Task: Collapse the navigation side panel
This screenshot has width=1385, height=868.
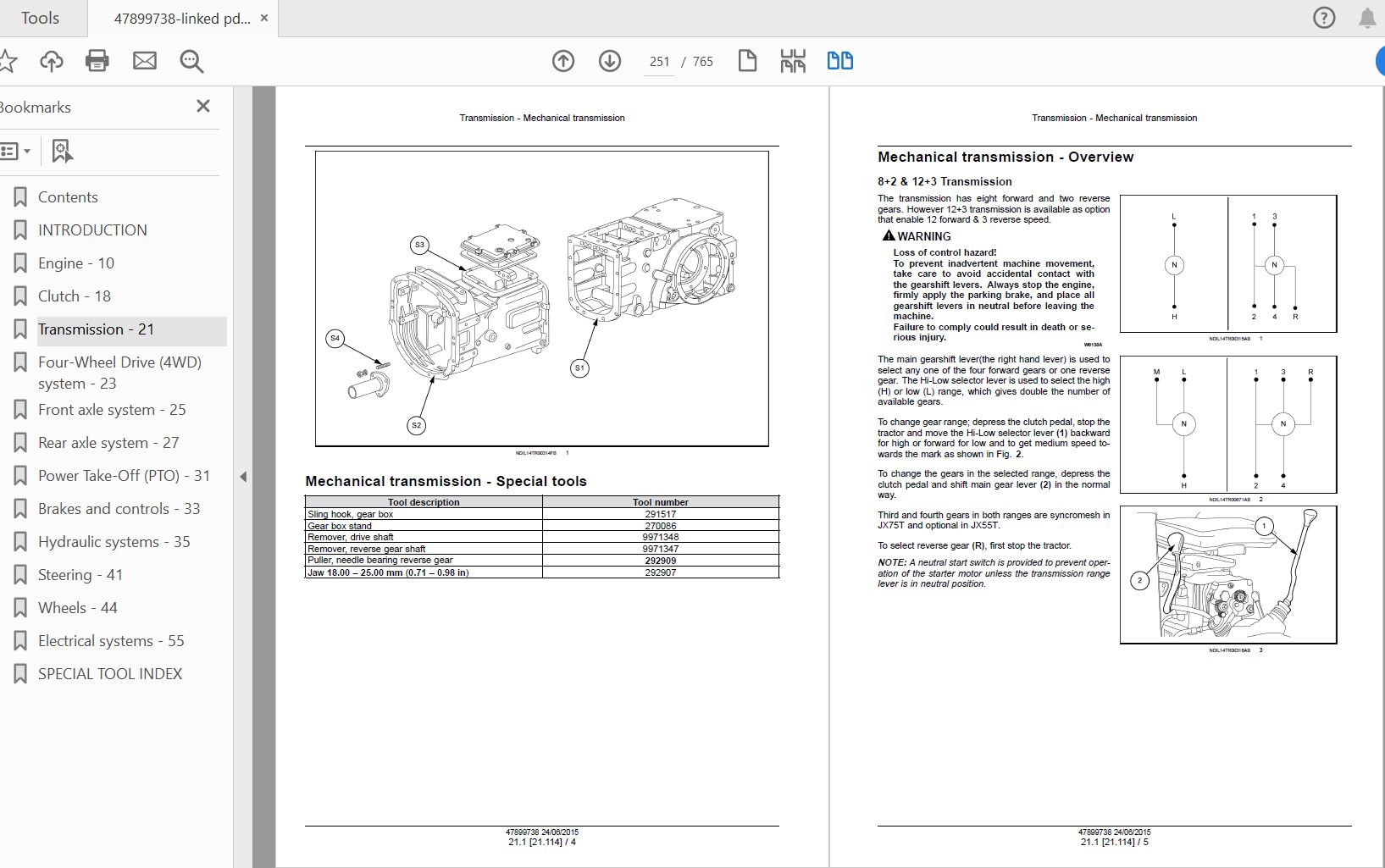Action: 243,476
